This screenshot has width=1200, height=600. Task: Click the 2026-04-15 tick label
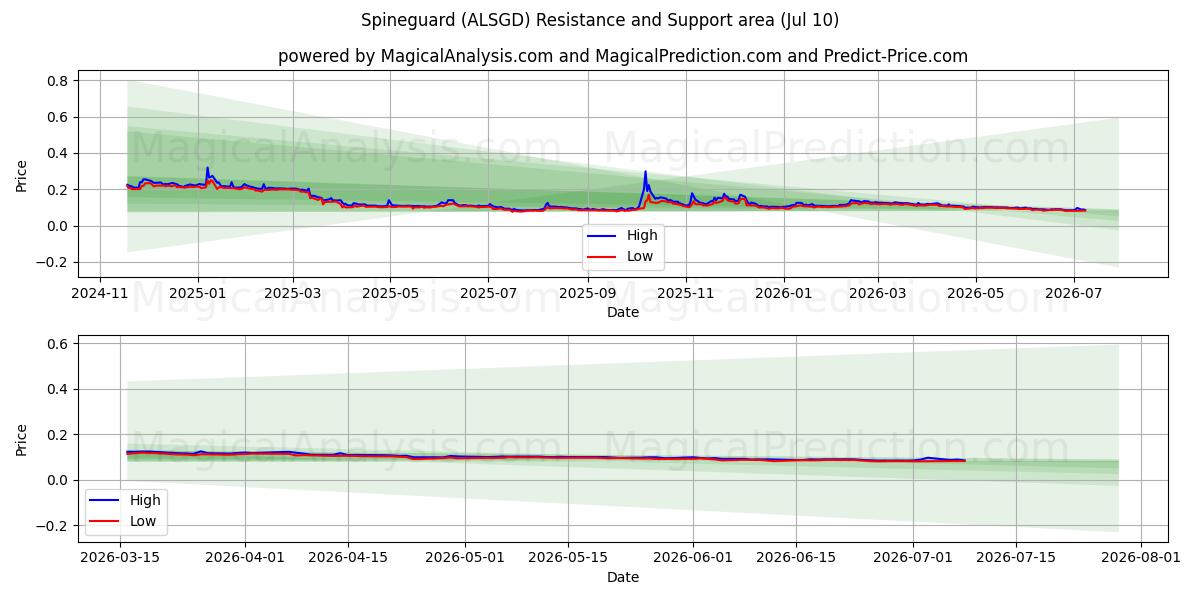pos(348,558)
